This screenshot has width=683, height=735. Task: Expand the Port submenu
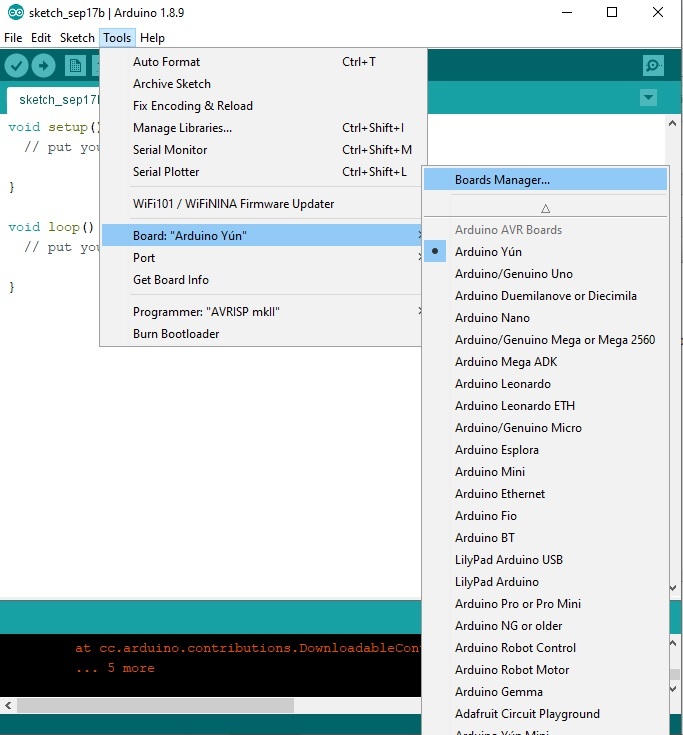[262, 258]
